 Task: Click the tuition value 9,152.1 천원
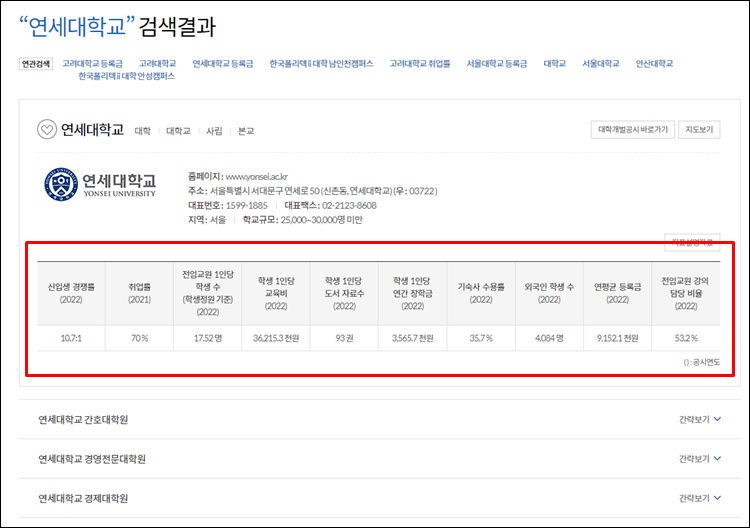(618, 338)
